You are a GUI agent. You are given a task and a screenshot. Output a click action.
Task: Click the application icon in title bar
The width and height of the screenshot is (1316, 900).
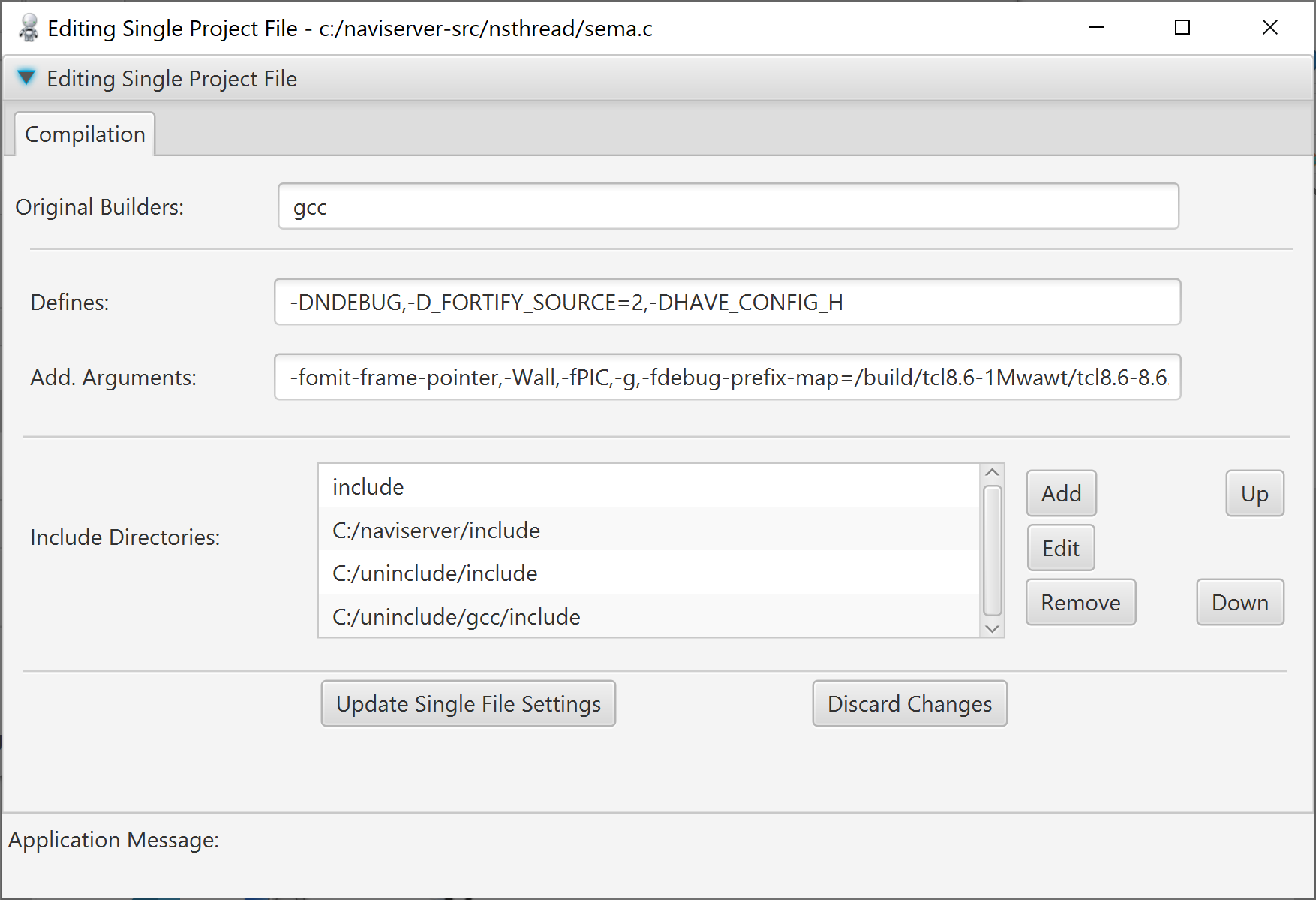29,29
